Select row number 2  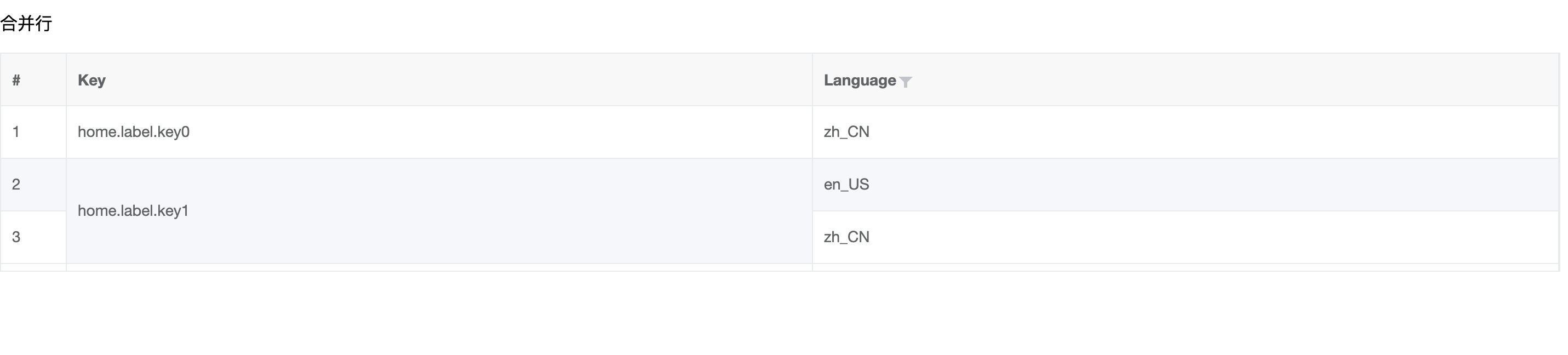pos(16,185)
